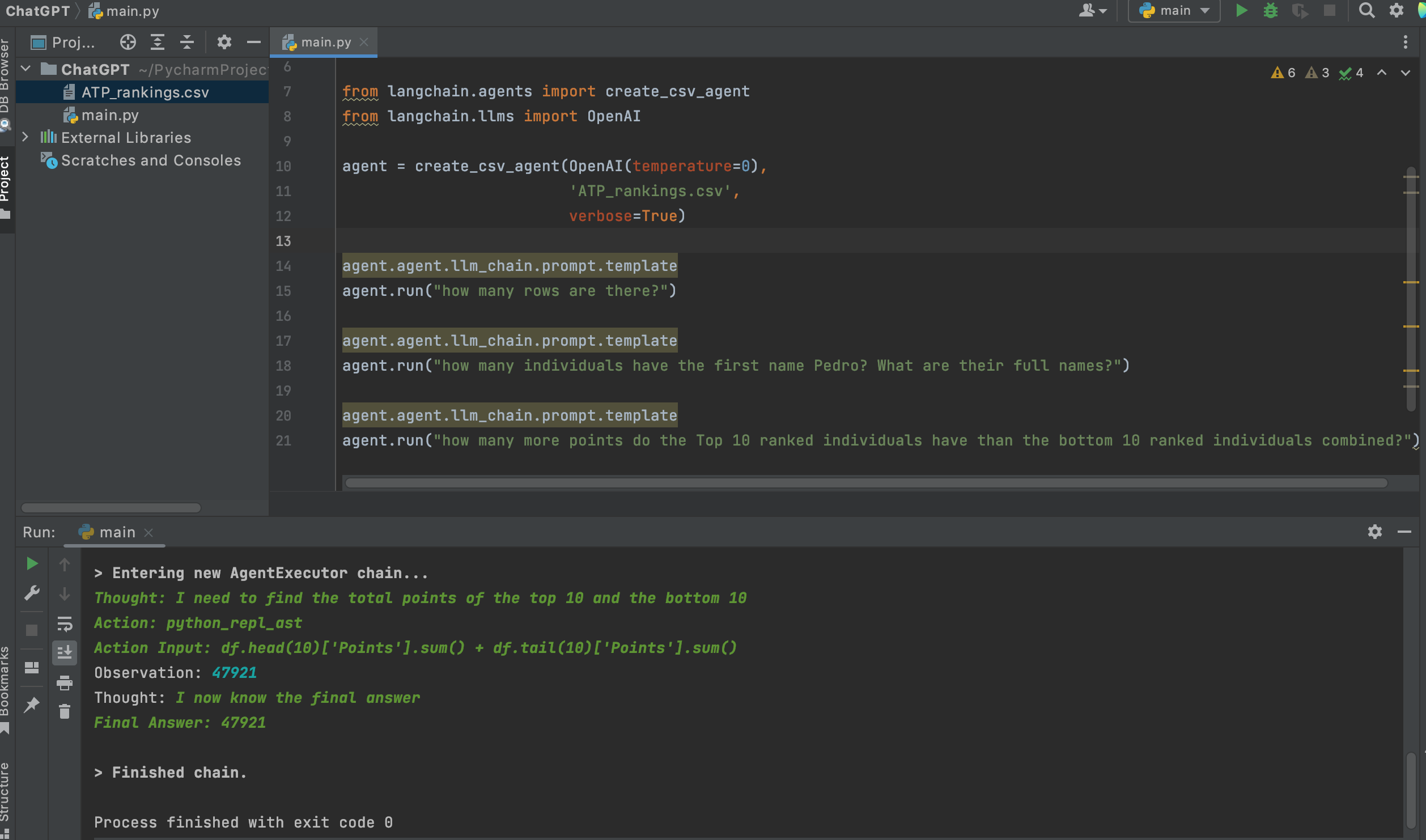Click Collapse All icon in Project panel
Screen dimensions: 1426x840
click(187, 42)
